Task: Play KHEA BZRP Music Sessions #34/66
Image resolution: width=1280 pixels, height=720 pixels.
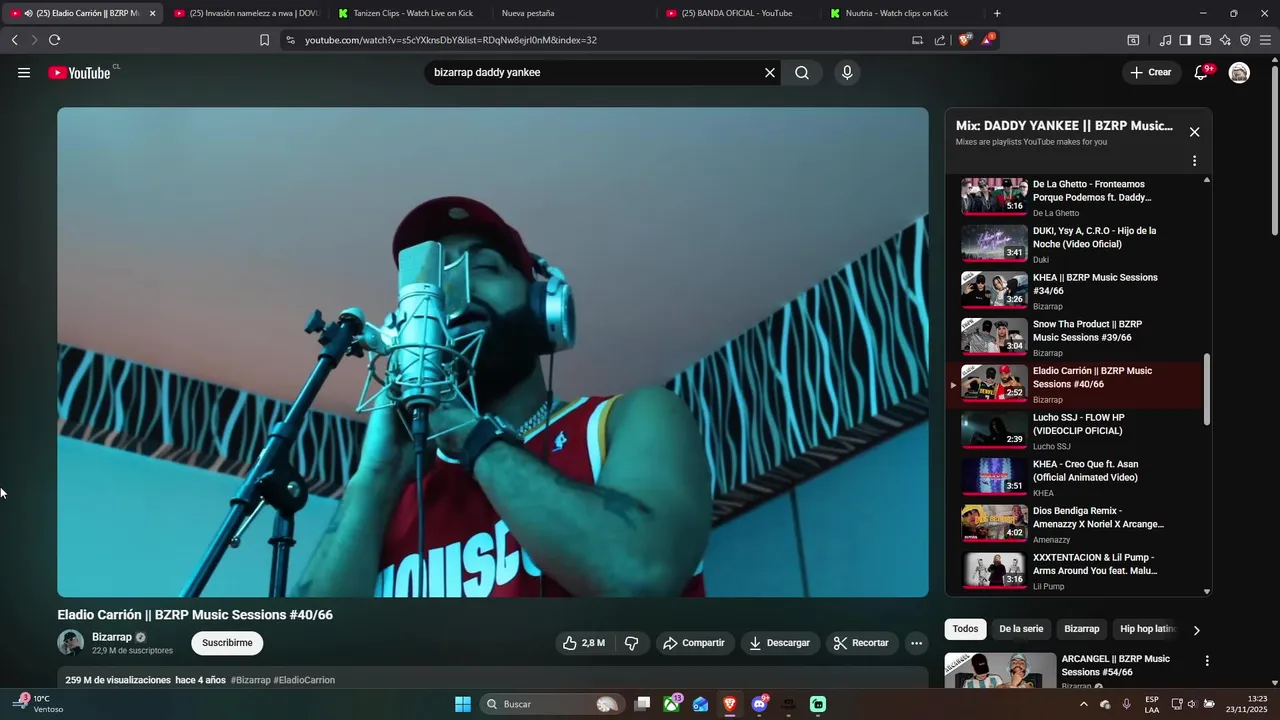Action: pyautogui.click(x=1075, y=291)
